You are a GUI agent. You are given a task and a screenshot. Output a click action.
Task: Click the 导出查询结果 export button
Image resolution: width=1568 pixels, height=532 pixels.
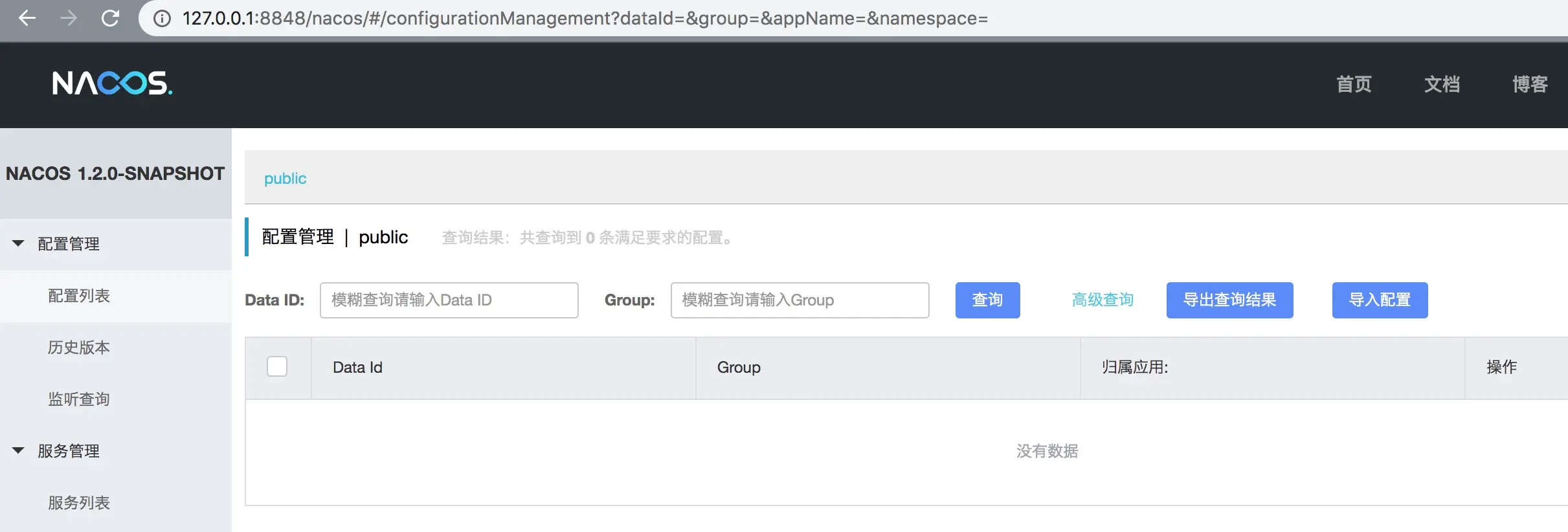1229,300
